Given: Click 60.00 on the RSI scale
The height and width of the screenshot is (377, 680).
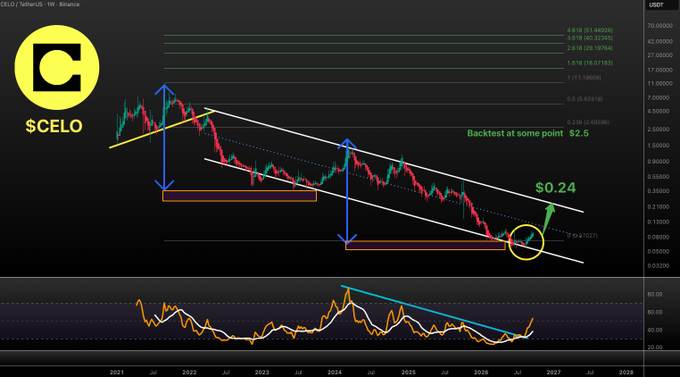Looking at the screenshot, I should click(x=655, y=312).
